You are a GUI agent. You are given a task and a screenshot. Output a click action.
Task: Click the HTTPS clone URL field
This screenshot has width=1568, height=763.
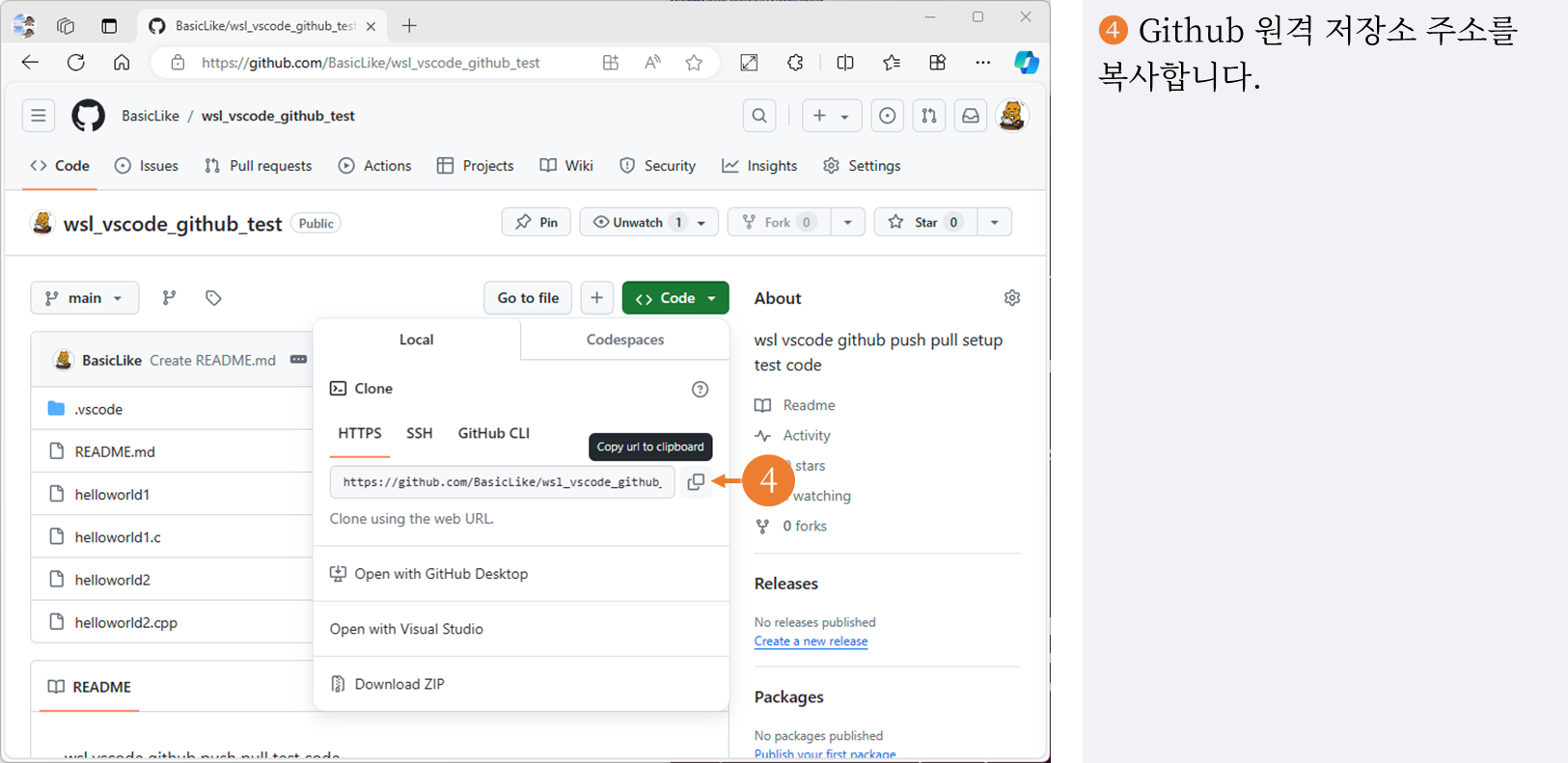tap(503, 482)
